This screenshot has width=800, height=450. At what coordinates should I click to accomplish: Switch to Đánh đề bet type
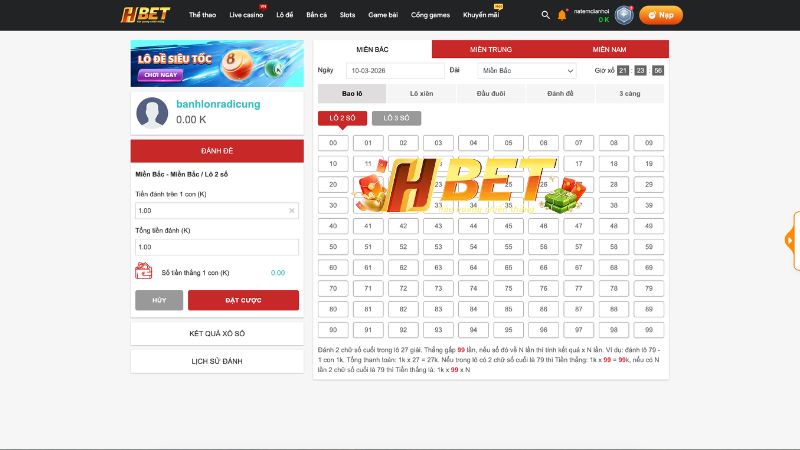560,93
